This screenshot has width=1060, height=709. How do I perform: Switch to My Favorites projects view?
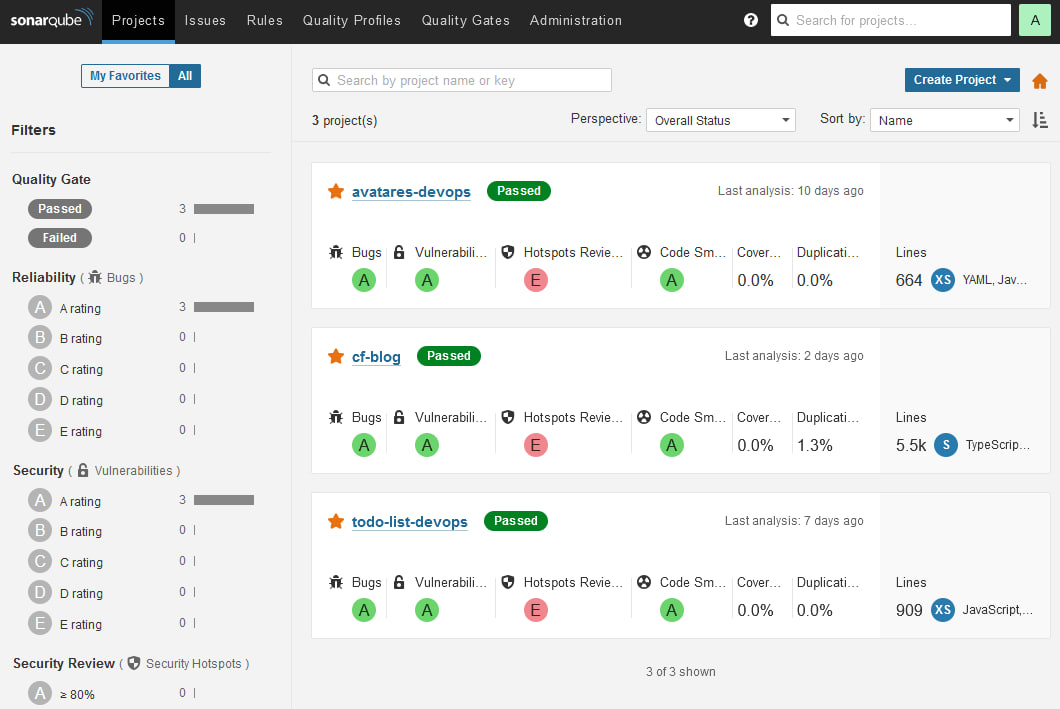point(125,76)
